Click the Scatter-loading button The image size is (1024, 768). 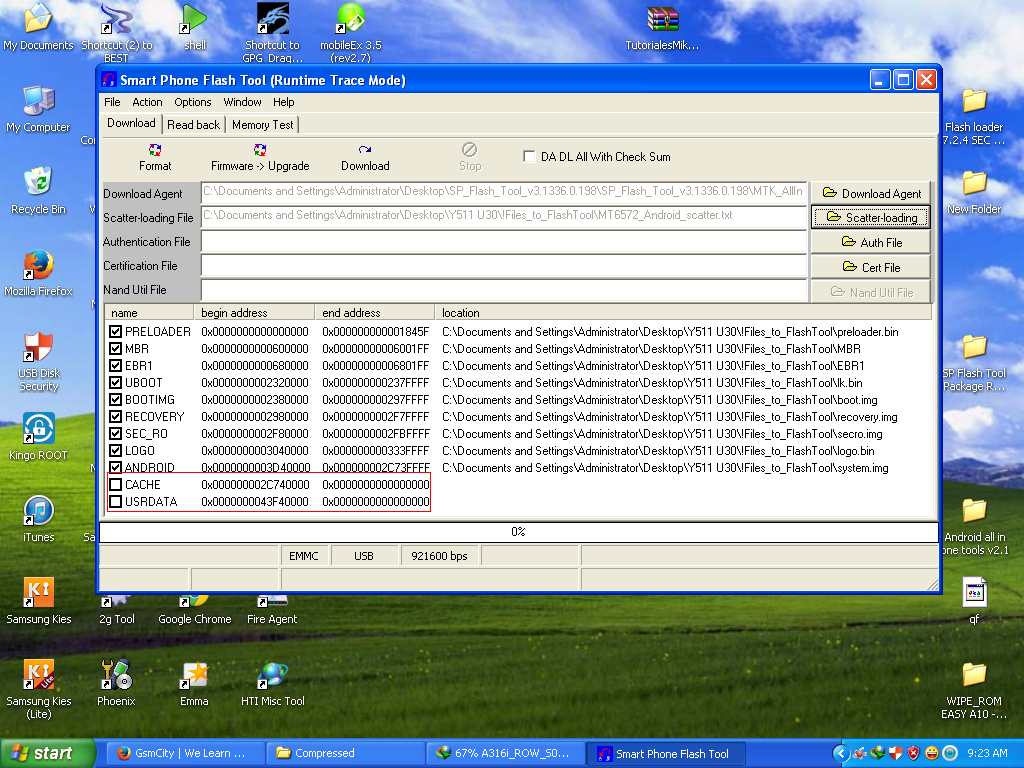pos(870,217)
